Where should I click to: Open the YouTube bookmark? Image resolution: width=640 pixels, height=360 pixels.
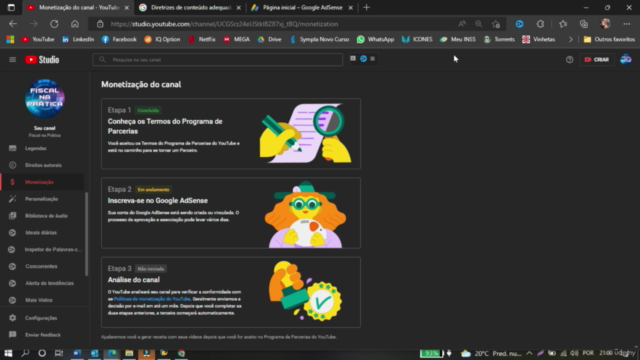point(38,39)
